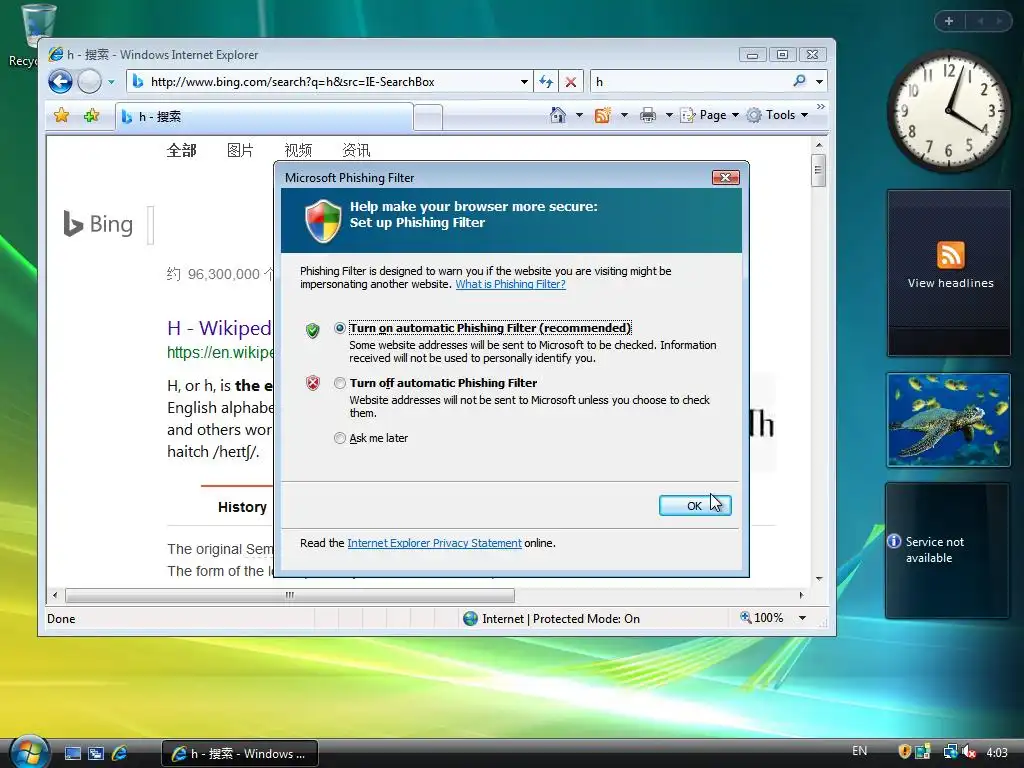Select the 'h - 搜索' browser tab
The image size is (1024, 768).
tap(264, 117)
